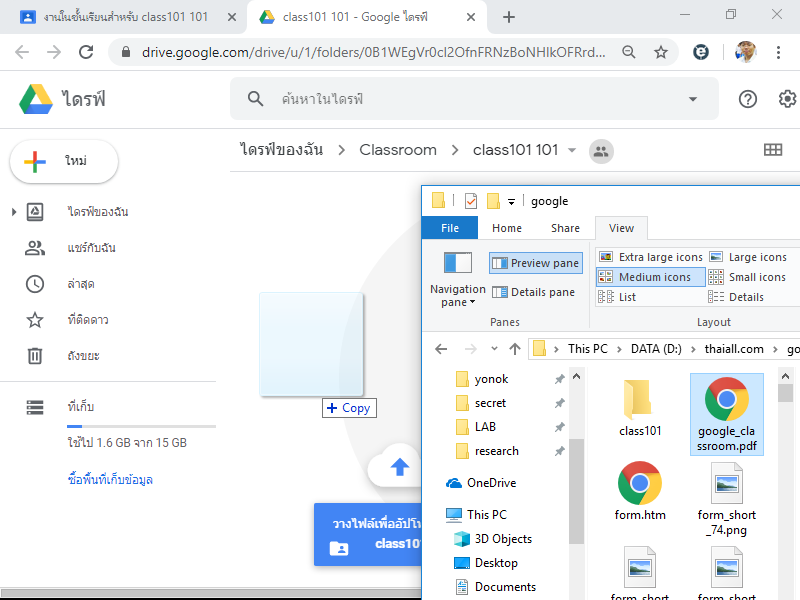Open the Home ribbon tab

tap(507, 228)
